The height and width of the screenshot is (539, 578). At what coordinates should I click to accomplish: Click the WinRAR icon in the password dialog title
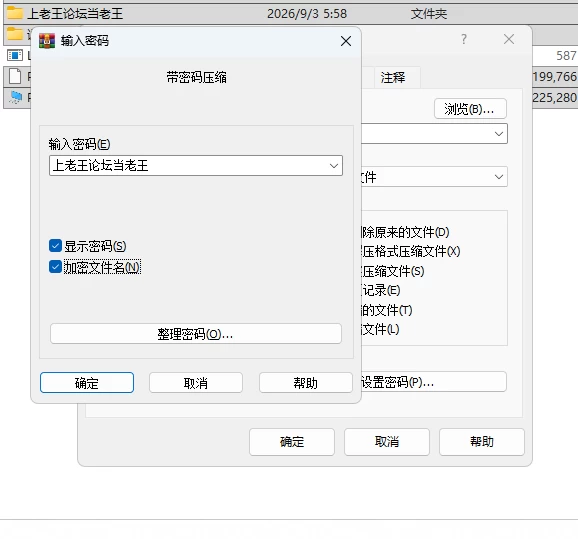[x=47, y=41]
